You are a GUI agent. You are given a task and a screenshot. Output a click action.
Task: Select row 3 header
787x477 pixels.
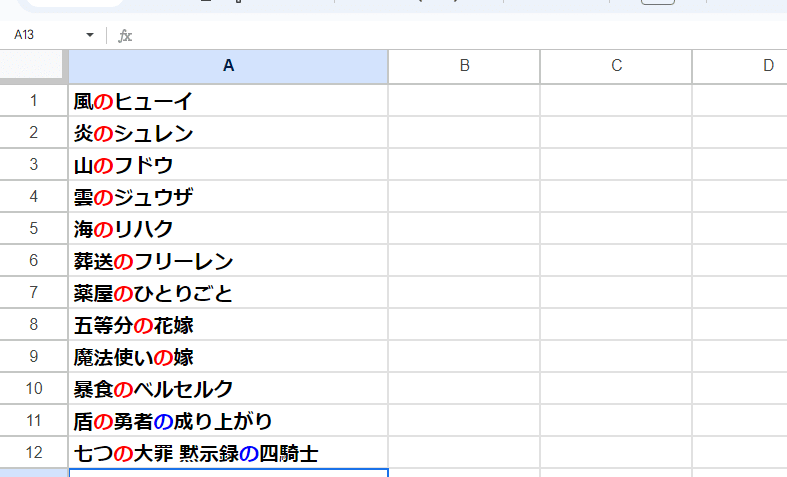[x=34, y=165]
